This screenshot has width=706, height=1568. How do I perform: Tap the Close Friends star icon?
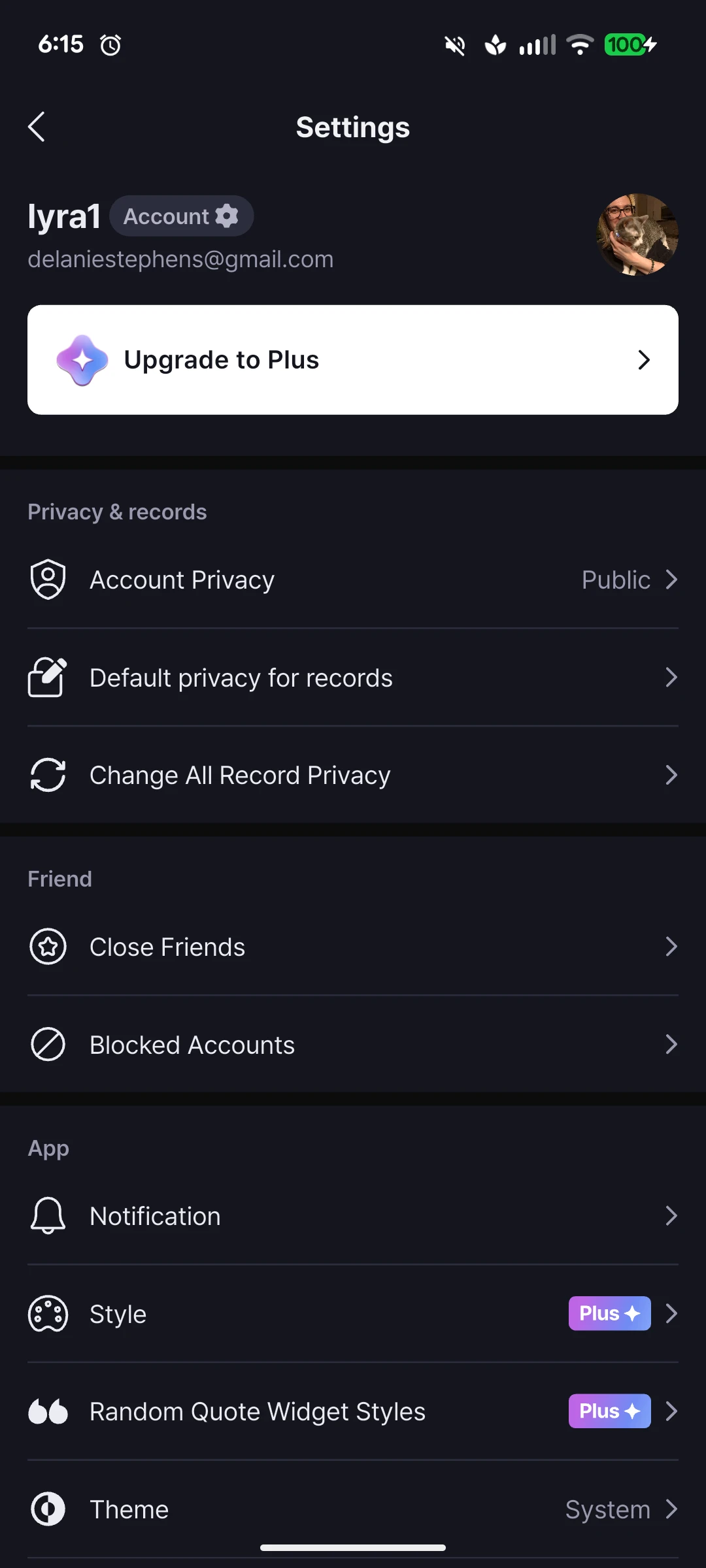48,947
